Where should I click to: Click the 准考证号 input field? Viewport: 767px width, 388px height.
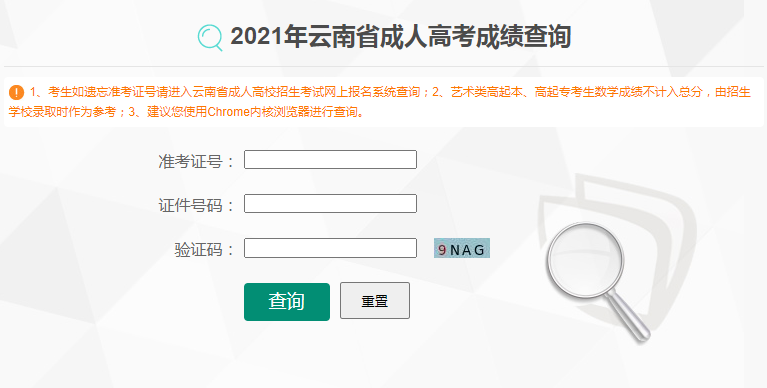[330, 160]
